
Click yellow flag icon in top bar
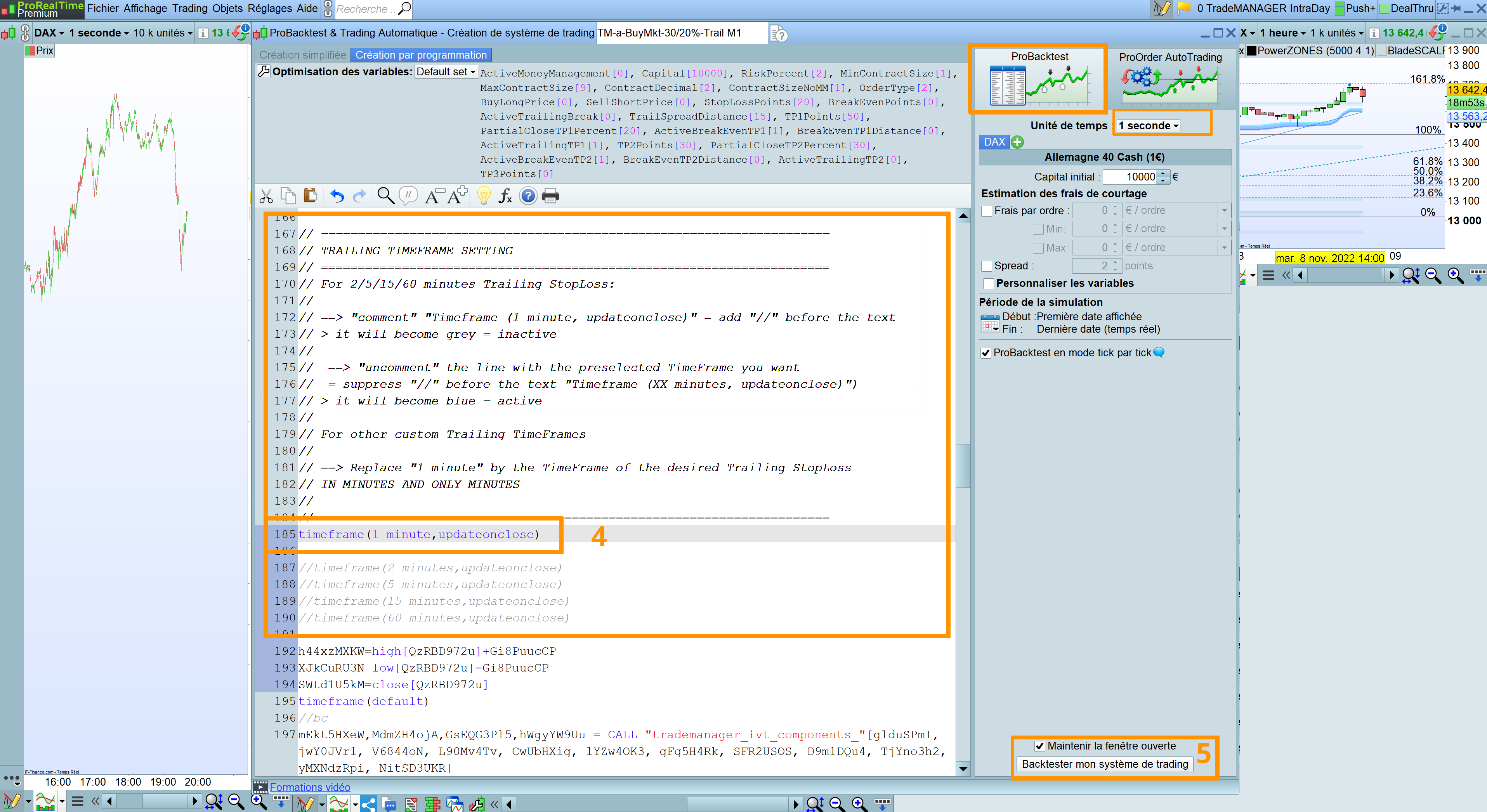pyautogui.click(x=1184, y=8)
